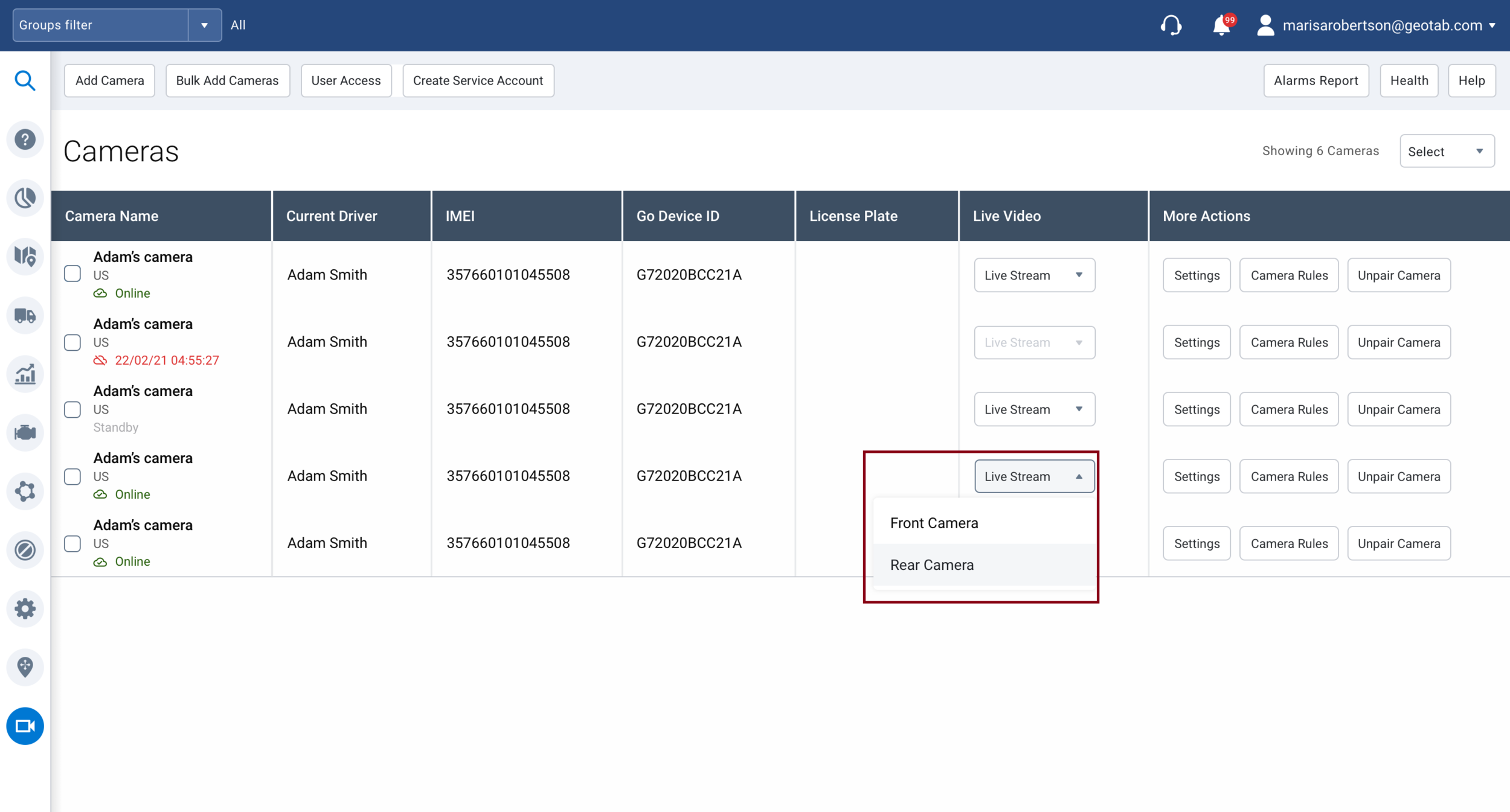The width and height of the screenshot is (1510, 812).
Task: Open the dashboard pie chart sidebar icon
Action: (x=25, y=198)
